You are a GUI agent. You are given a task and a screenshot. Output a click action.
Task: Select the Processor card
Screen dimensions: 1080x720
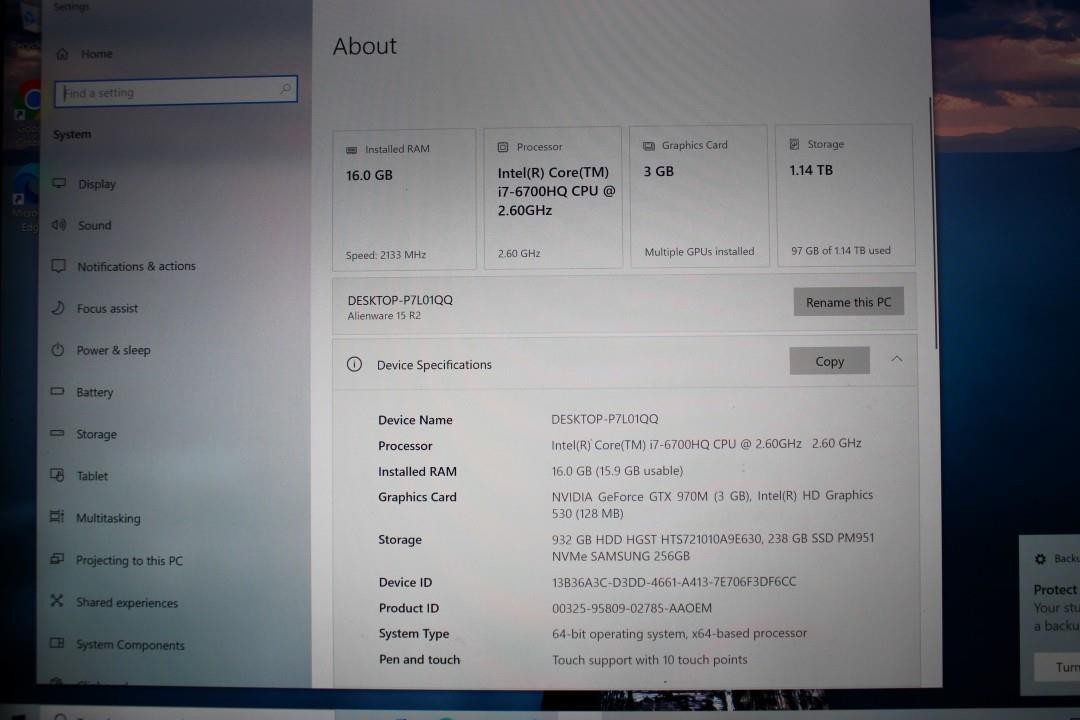tap(553, 197)
